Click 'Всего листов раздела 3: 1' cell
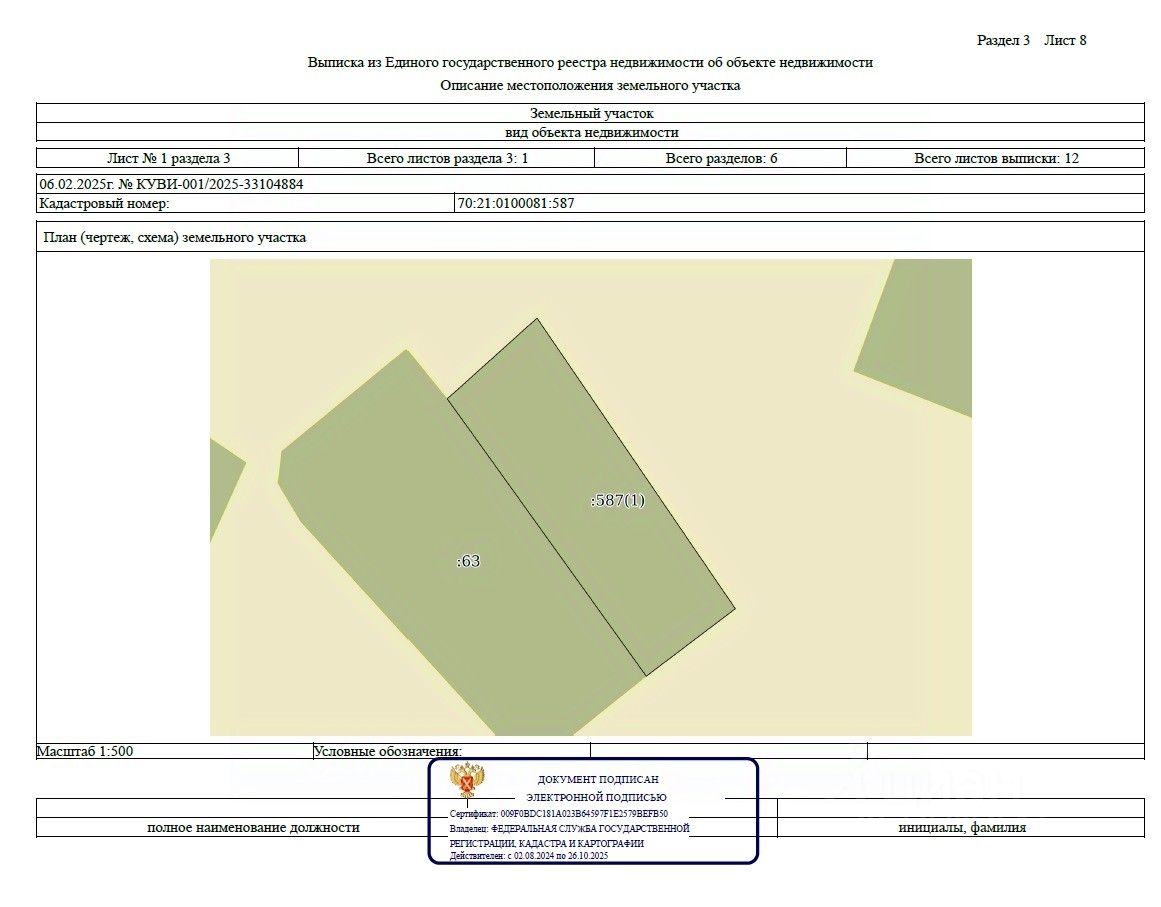This screenshot has height=907, width=1161. (447, 158)
